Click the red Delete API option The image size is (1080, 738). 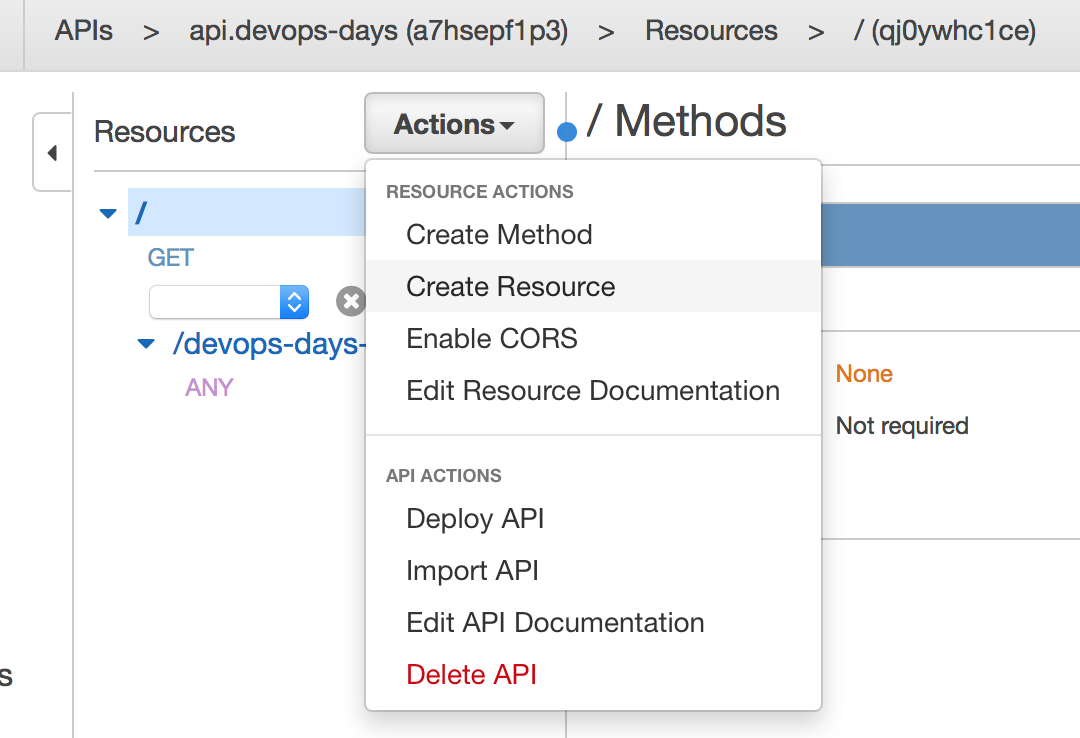pyautogui.click(x=471, y=675)
